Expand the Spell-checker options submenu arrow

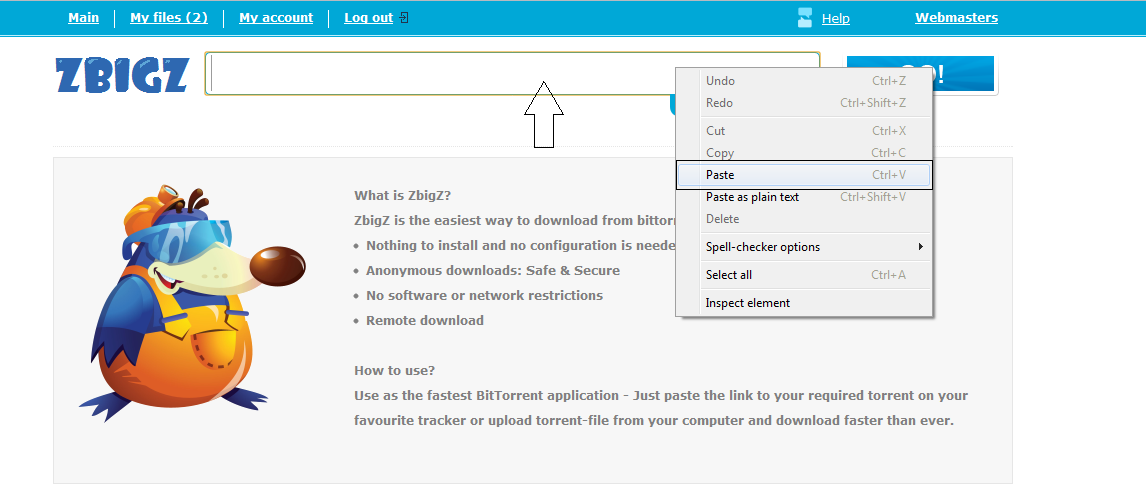[x=921, y=247]
